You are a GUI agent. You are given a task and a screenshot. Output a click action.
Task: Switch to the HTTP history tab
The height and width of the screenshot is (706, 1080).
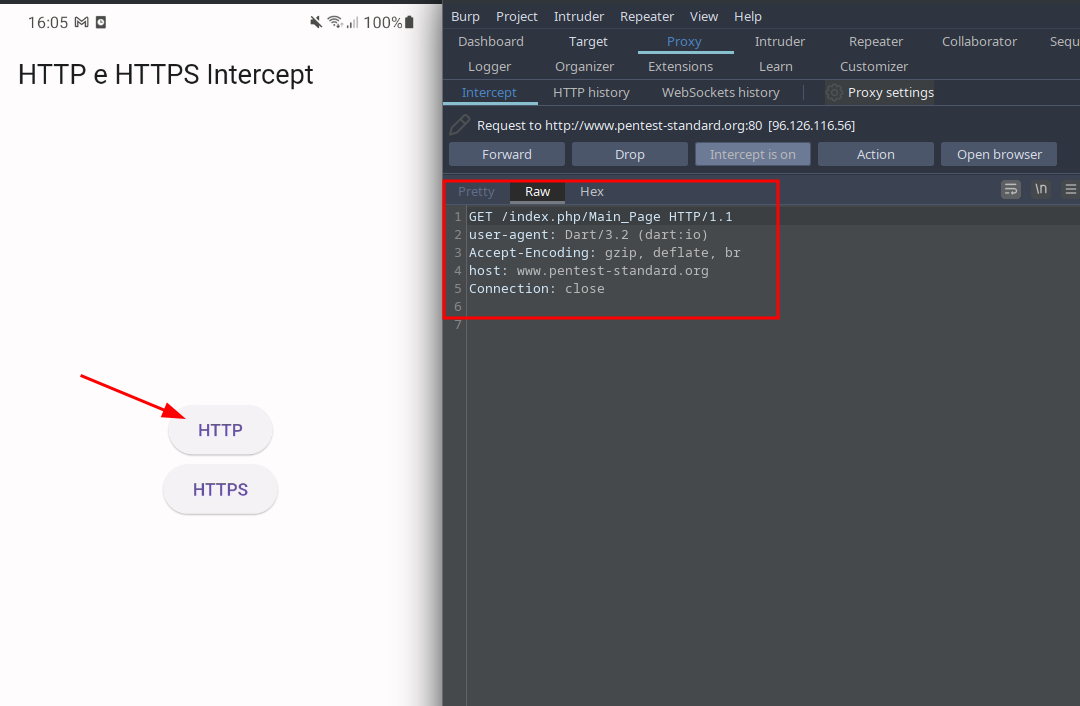click(x=591, y=93)
